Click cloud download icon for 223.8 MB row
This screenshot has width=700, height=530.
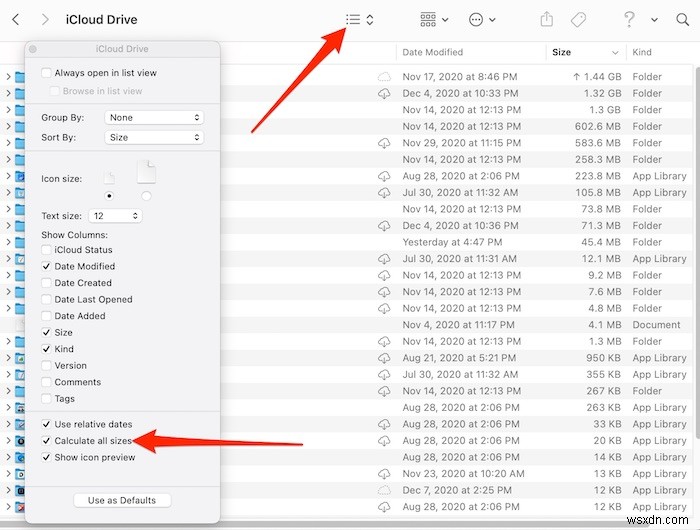[384, 176]
